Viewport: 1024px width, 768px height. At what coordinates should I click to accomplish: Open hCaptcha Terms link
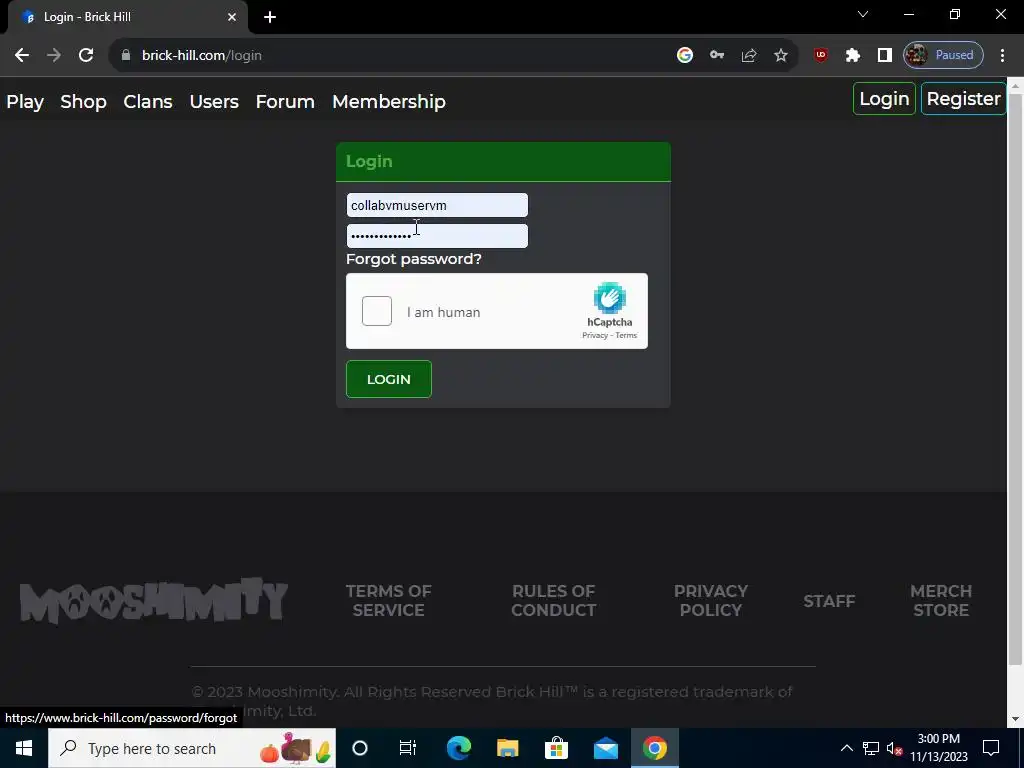(626, 335)
